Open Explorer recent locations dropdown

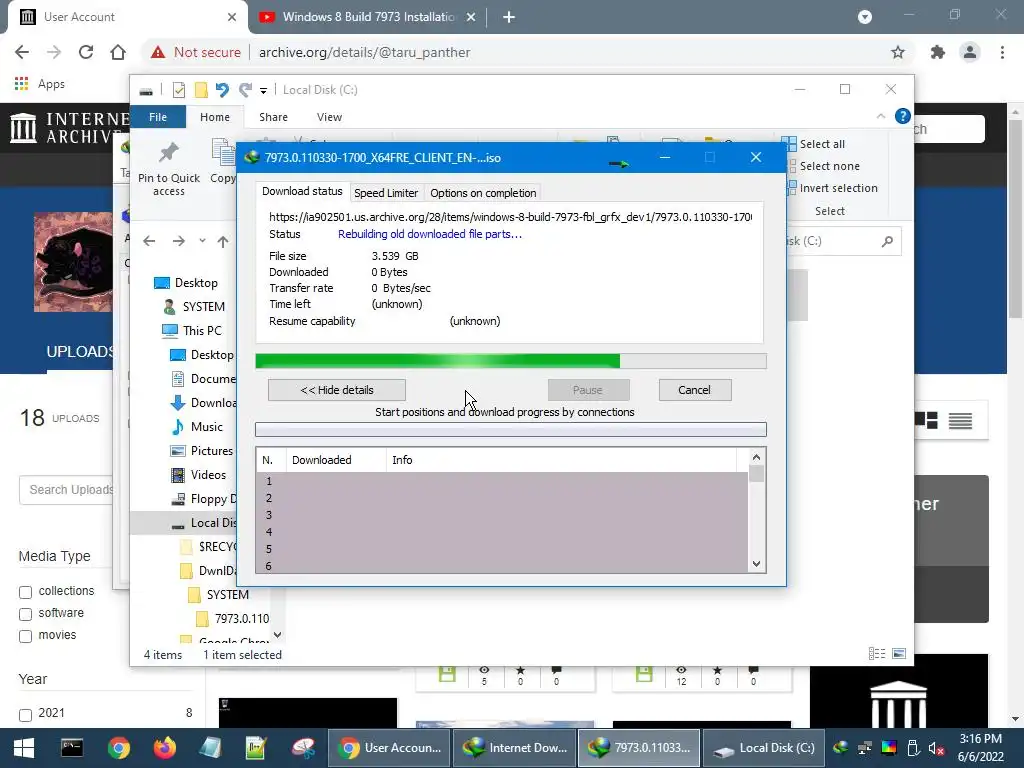202,241
